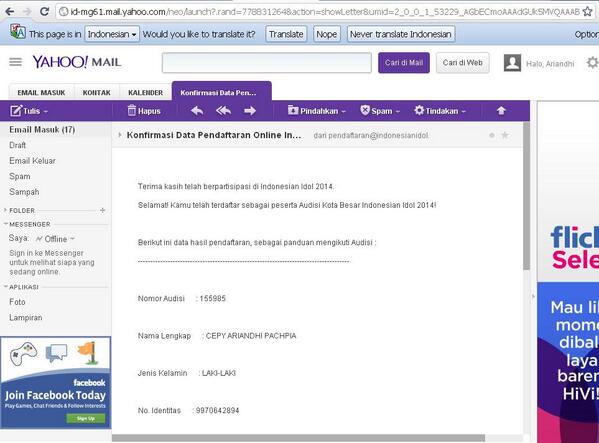Open the Lampiran application link
Screen dimensions: 599x443
26,317
